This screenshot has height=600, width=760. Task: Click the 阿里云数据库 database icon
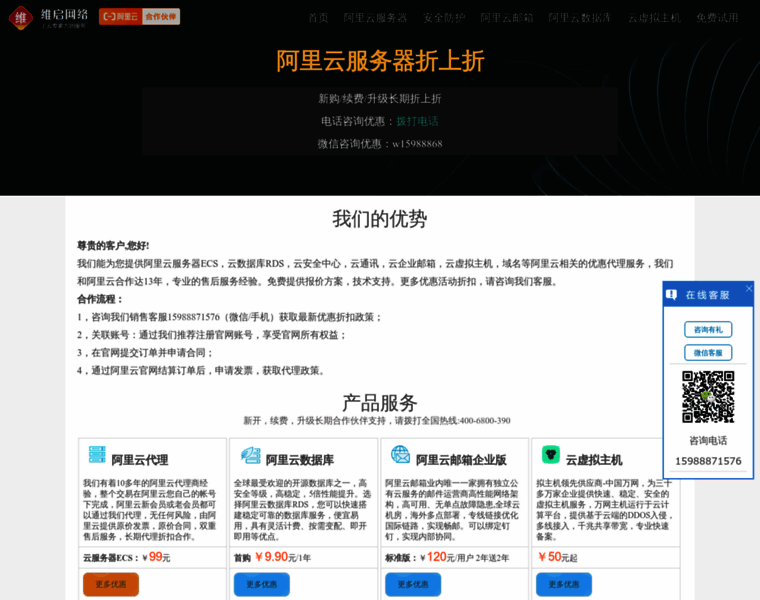[251, 455]
